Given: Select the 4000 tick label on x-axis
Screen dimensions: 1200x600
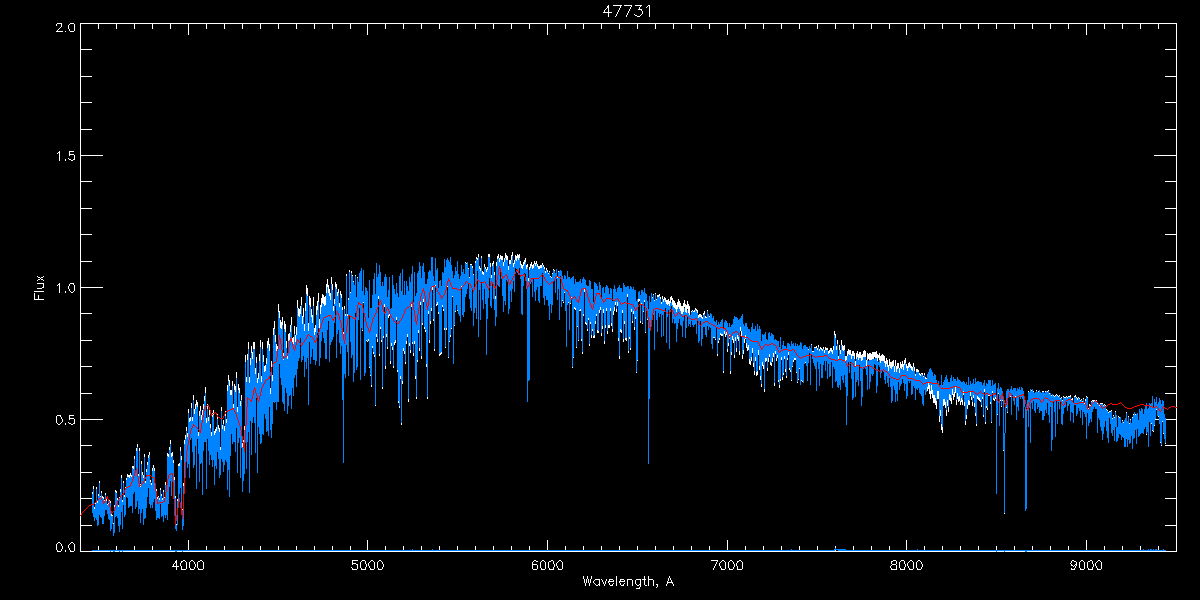Looking at the screenshot, I should pyautogui.click(x=188, y=564).
